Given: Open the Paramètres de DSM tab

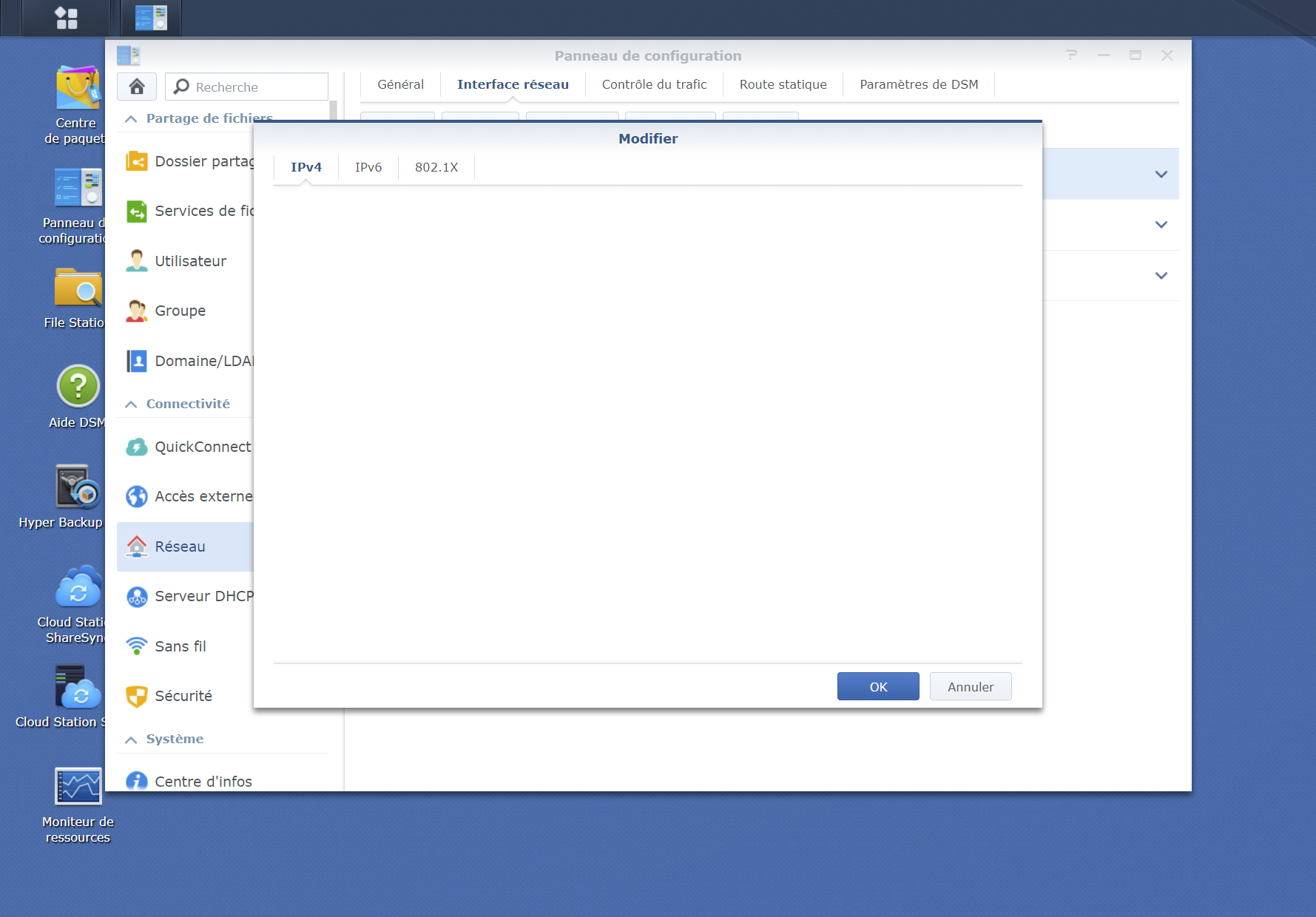Looking at the screenshot, I should pyautogui.click(x=919, y=84).
